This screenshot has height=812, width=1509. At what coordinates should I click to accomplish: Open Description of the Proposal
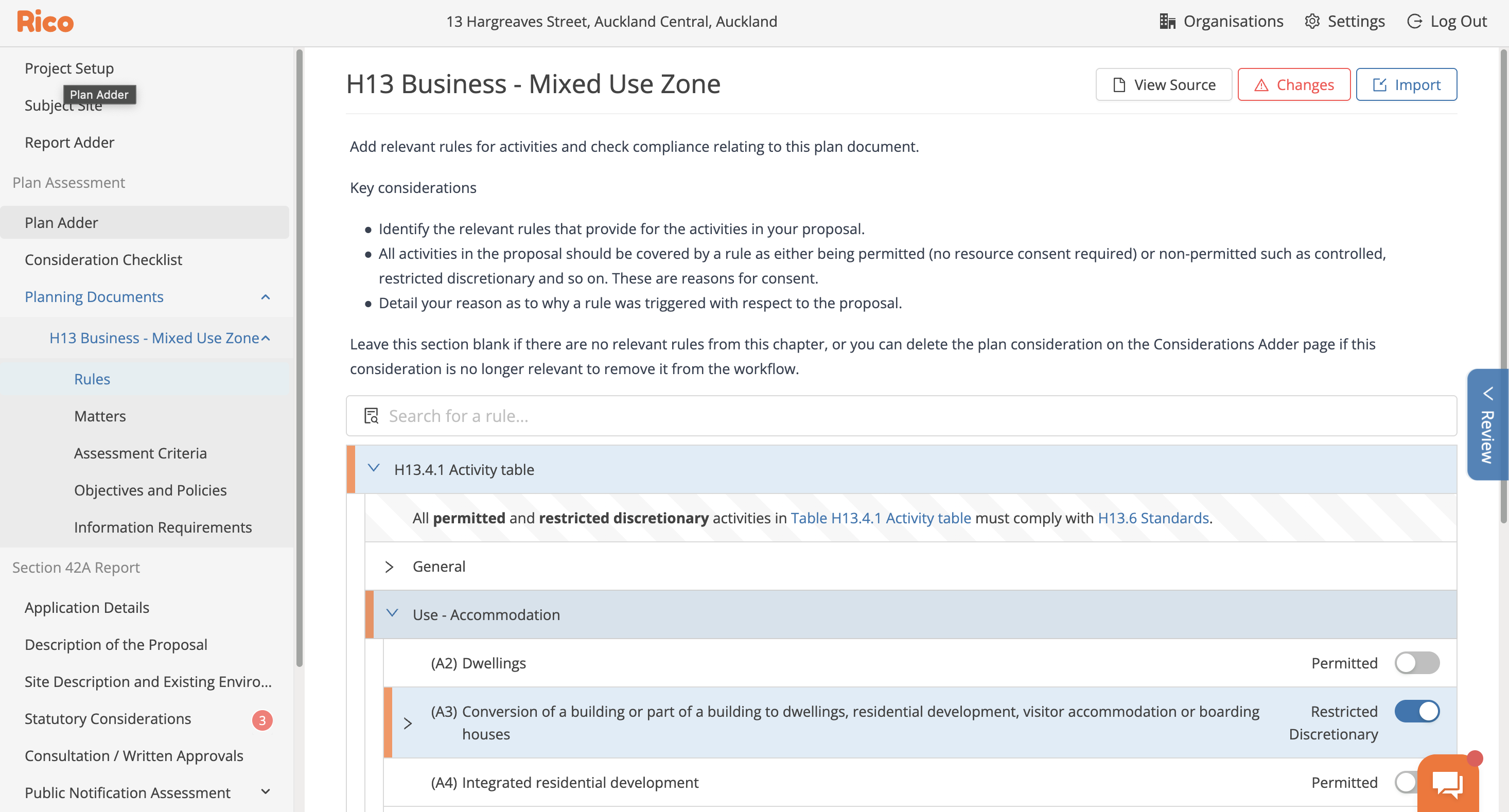pyautogui.click(x=116, y=644)
